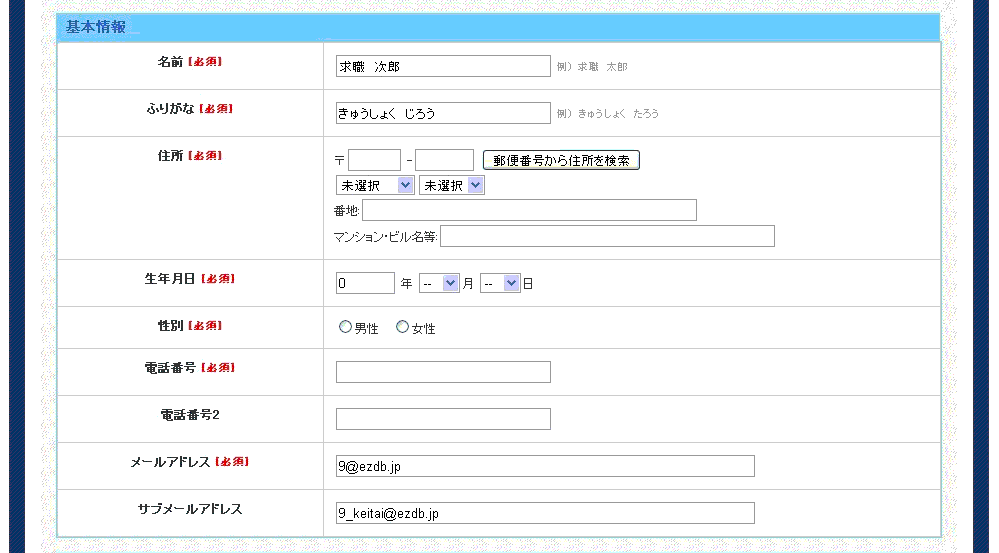Click the マンション・ビル名等 input field
Screen dimensions: 999x553
point(607,236)
